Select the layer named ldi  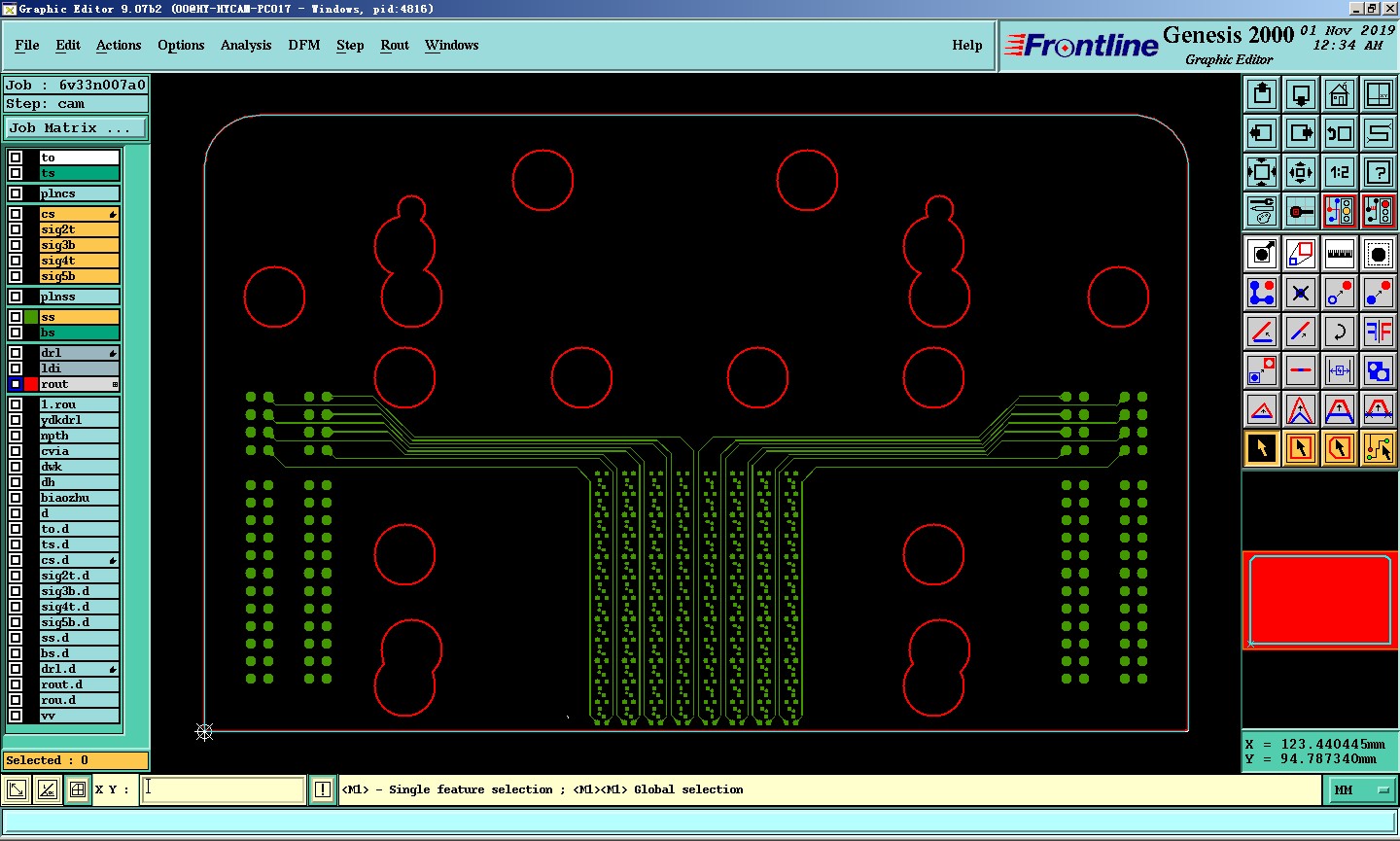pyautogui.click(x=80, y=368)
